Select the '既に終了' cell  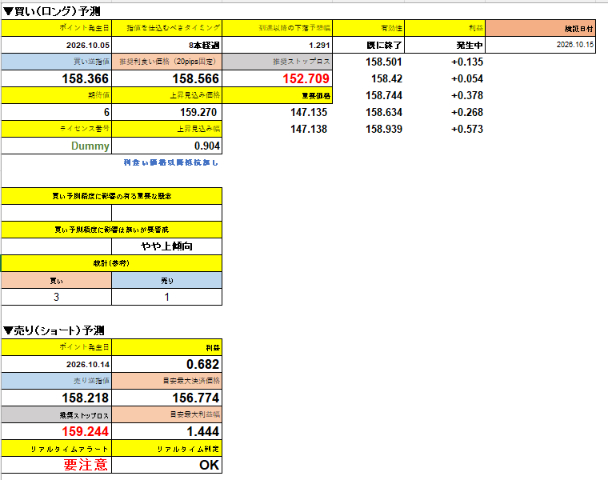[x=369, y=45]
